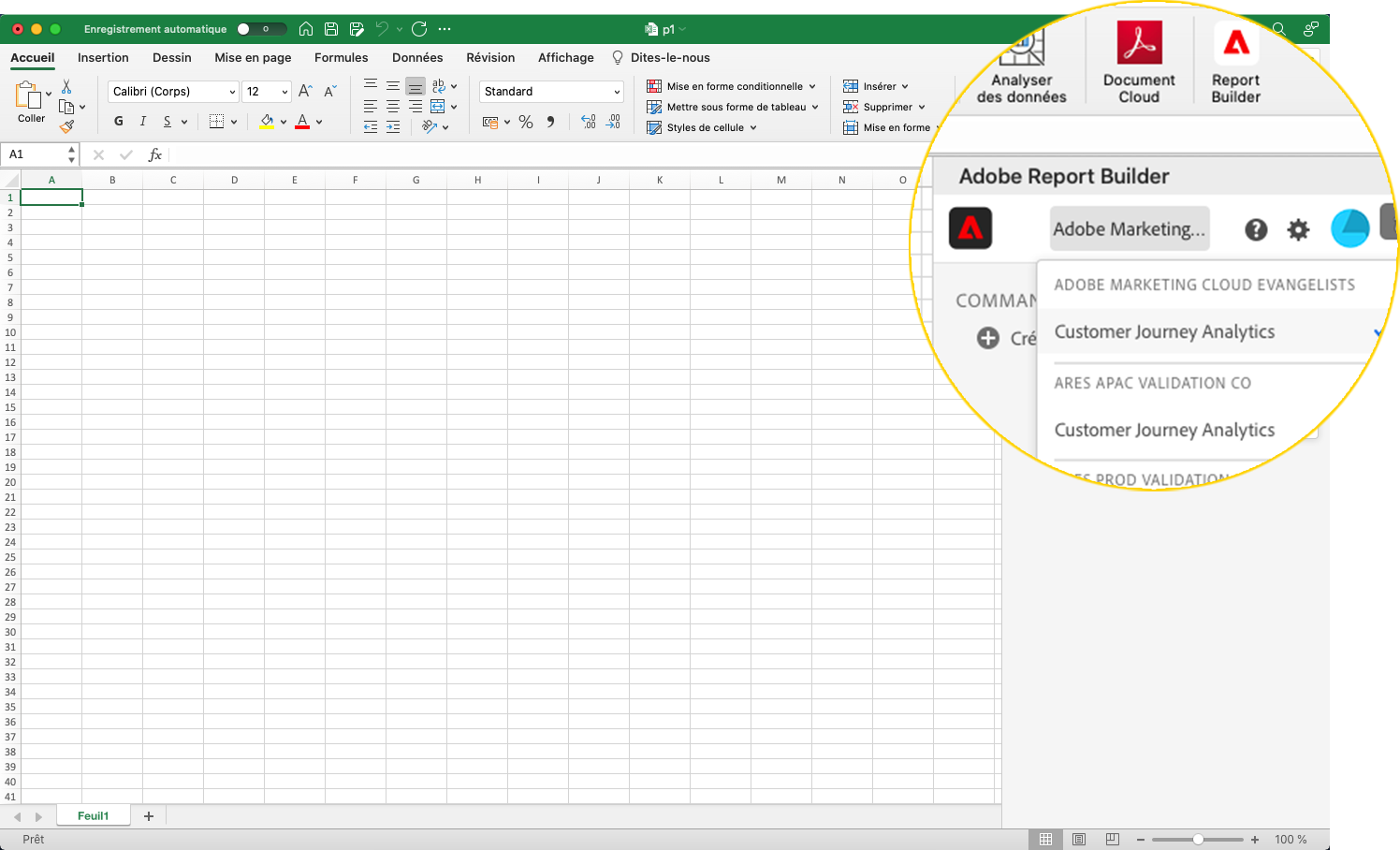Click the Insérer cells button
Viewport: 1400px width, 850px height.
(x=876, y=86)
